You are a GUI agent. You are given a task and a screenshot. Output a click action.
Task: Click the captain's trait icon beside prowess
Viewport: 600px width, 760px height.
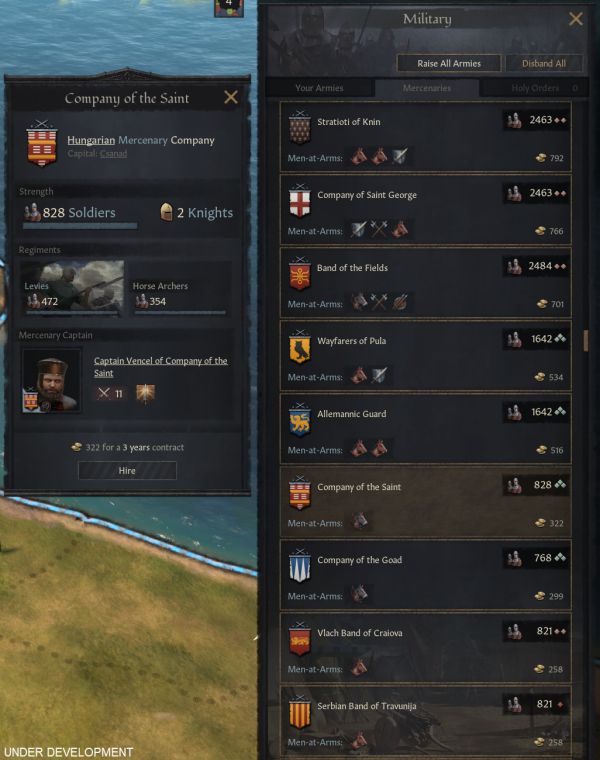(x=145, y=393)
